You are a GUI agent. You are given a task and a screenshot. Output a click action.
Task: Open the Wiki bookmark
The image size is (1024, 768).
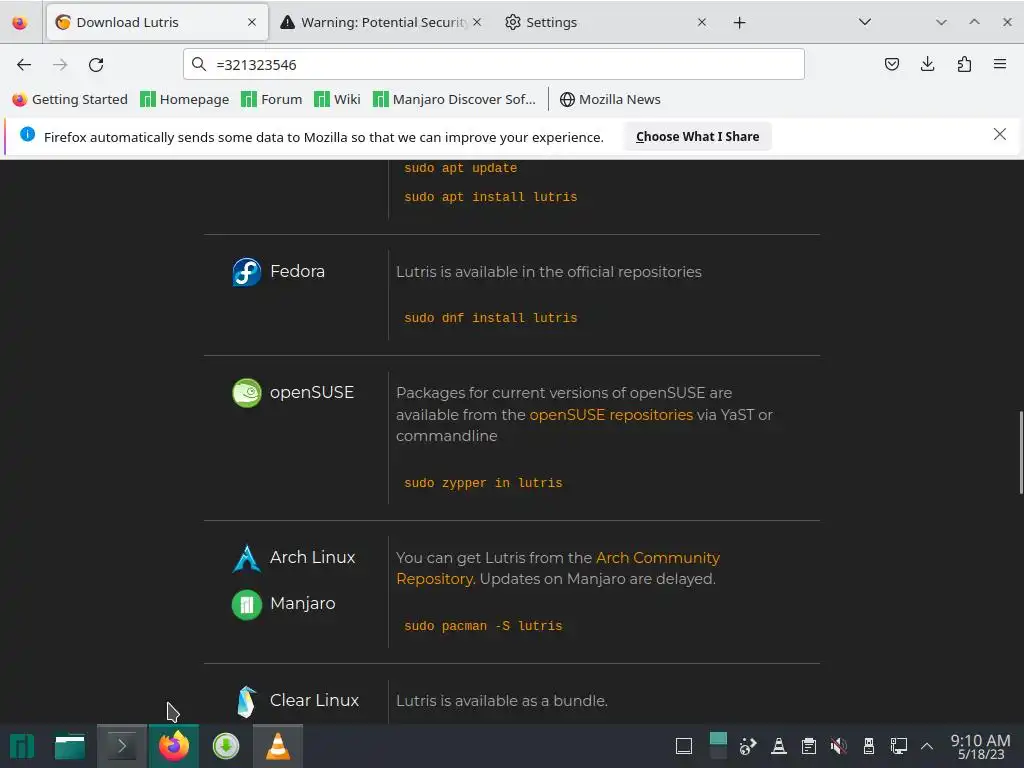[x=337, y=99]
